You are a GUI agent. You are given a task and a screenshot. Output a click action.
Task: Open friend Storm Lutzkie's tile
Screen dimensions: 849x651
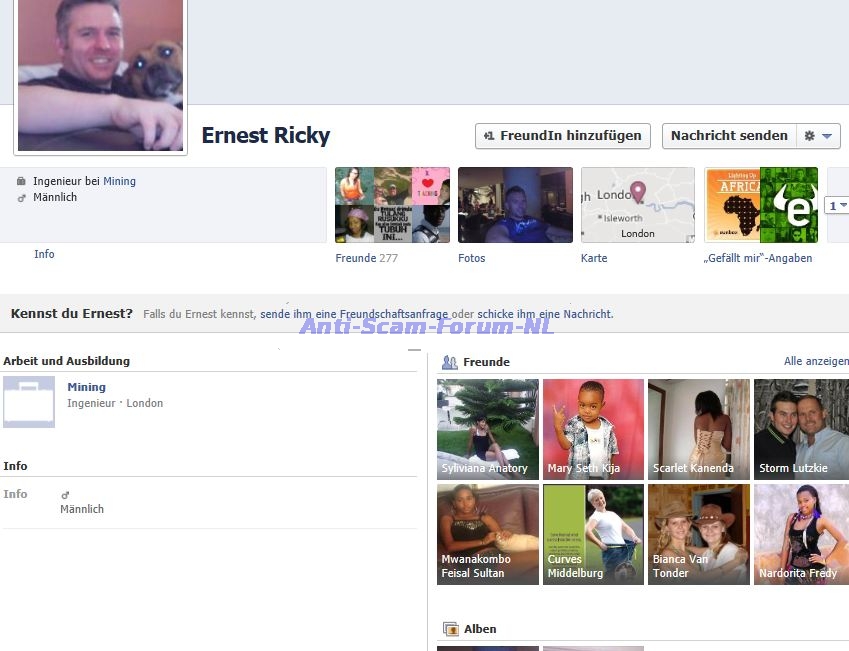(x=801, y=429)
